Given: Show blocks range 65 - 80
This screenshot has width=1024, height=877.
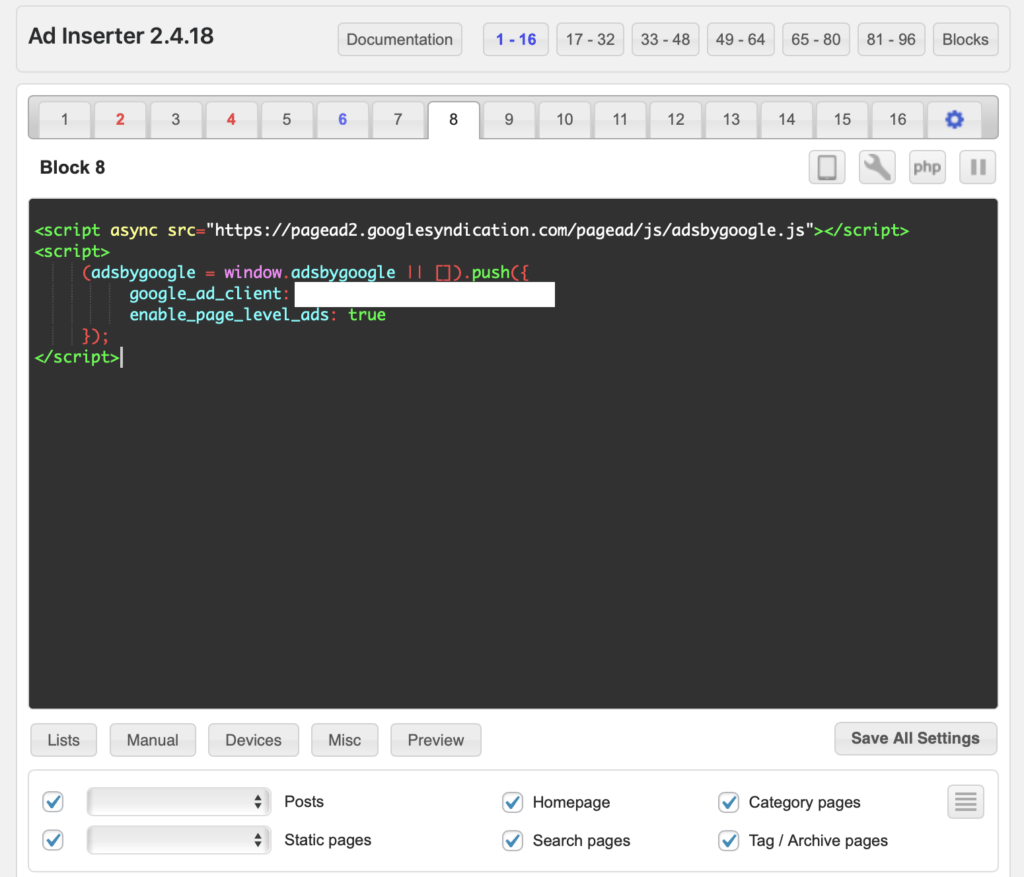Looking at the screenshot, I should tap(816, 39).
